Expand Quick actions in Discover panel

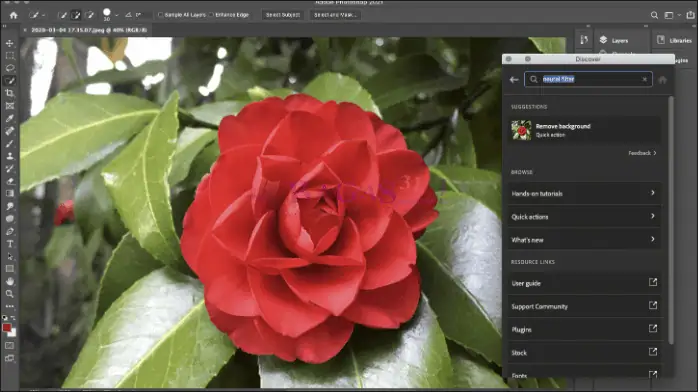584,217
